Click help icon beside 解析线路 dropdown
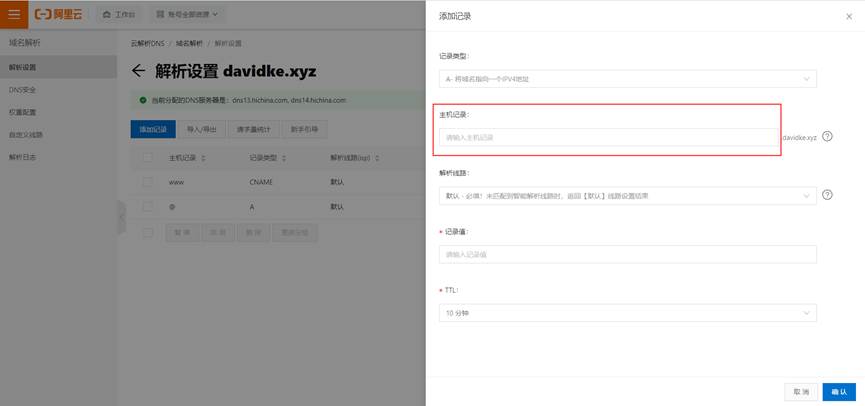Screen dimensions: 865x406 [x=827, y=195]
